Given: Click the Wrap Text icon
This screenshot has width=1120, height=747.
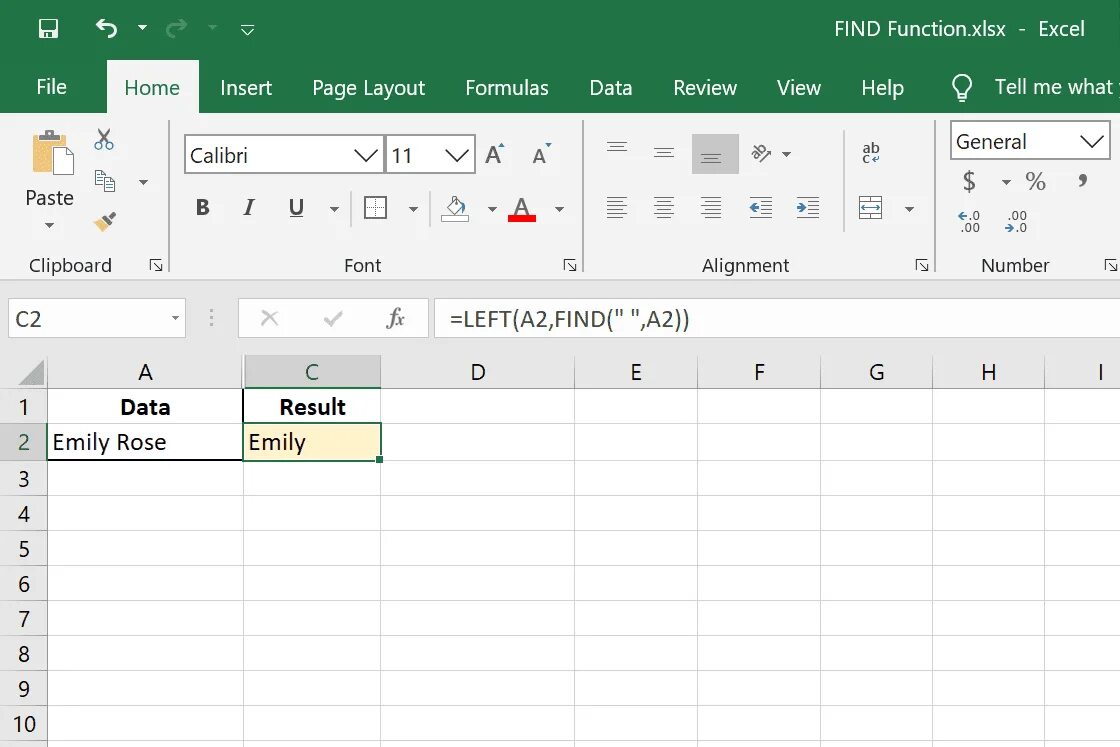Looking at the screenshot, I should (871, 153).
